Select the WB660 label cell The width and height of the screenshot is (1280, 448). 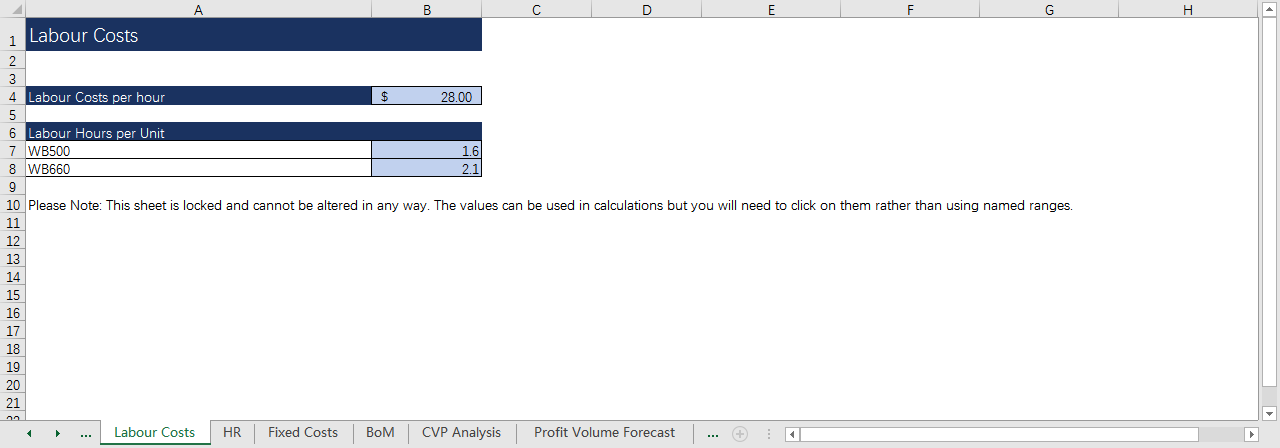coord(198,169)
